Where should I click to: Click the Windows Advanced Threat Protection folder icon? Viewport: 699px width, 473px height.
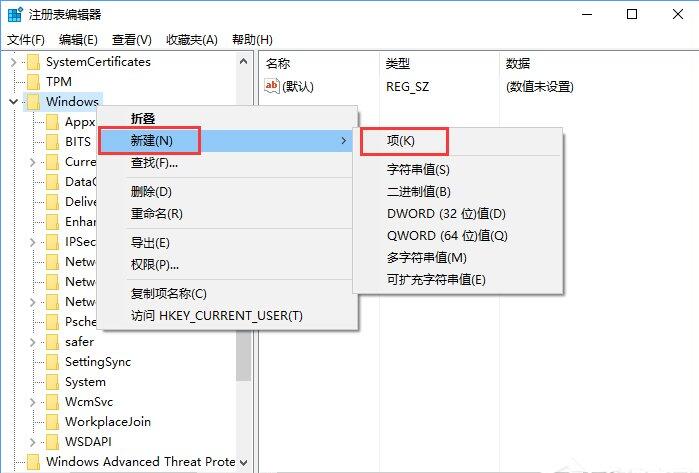click(33, 462)
